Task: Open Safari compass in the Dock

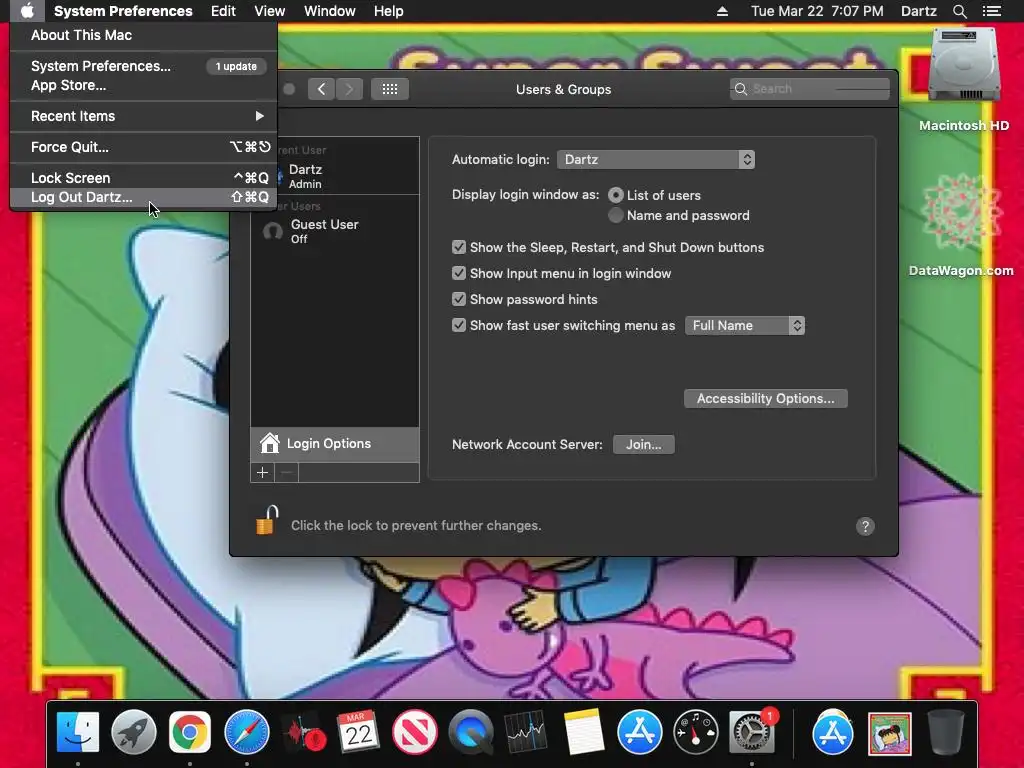Action: click(x=246, y=732)
